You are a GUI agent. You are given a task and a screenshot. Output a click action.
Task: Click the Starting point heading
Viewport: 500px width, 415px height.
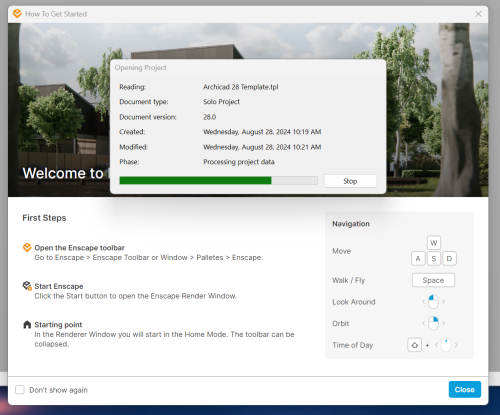[58, 324]
